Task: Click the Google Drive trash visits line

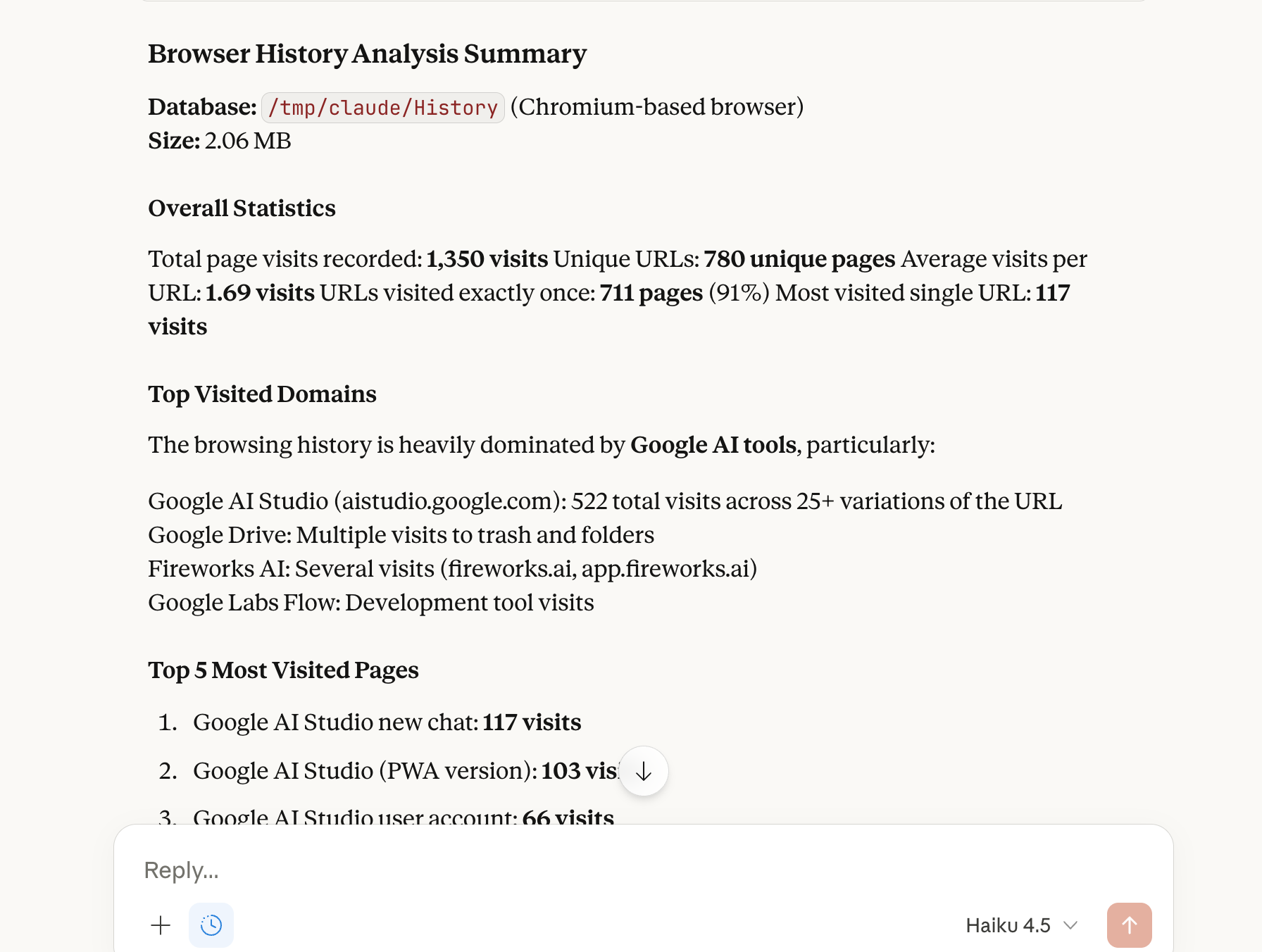Action: (x=400, y=535)
